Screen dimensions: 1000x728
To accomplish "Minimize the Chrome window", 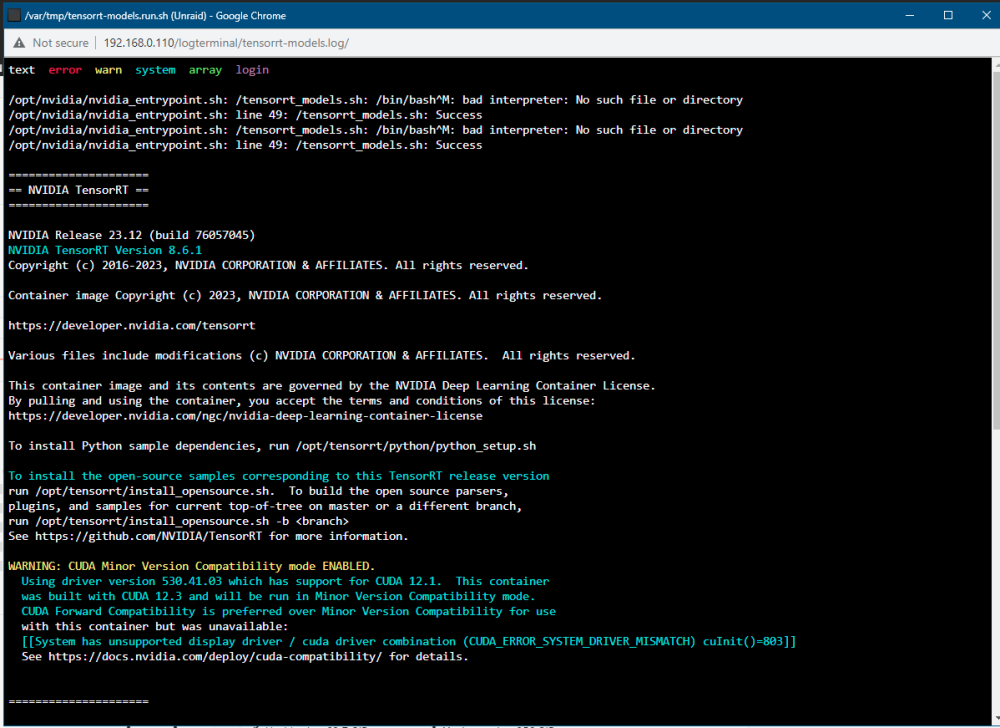I will click(x=910, y=15).
